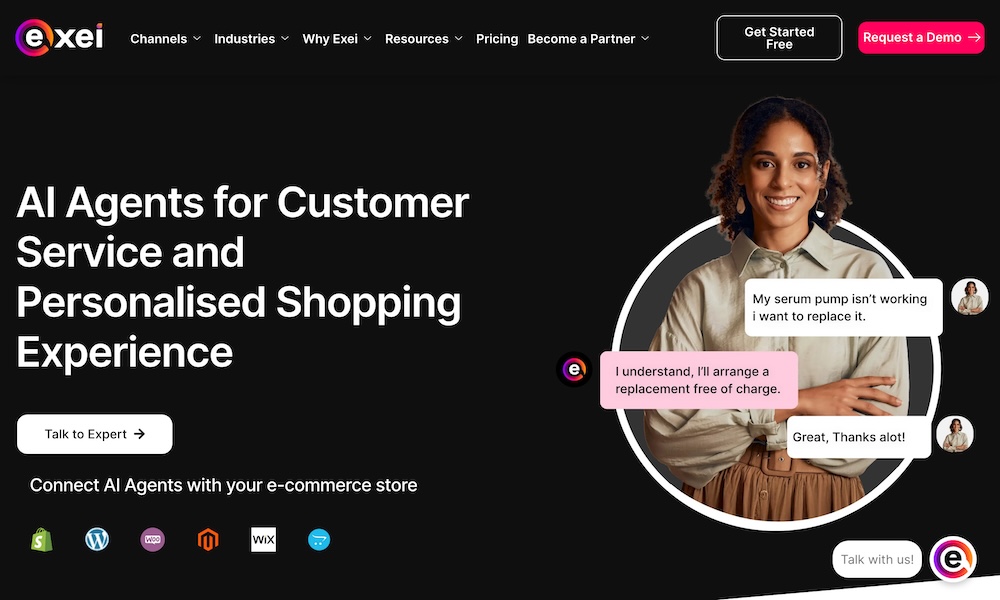1000x600 pixels.
Task: Open the Industries dropdown
Action: [252, 39]
